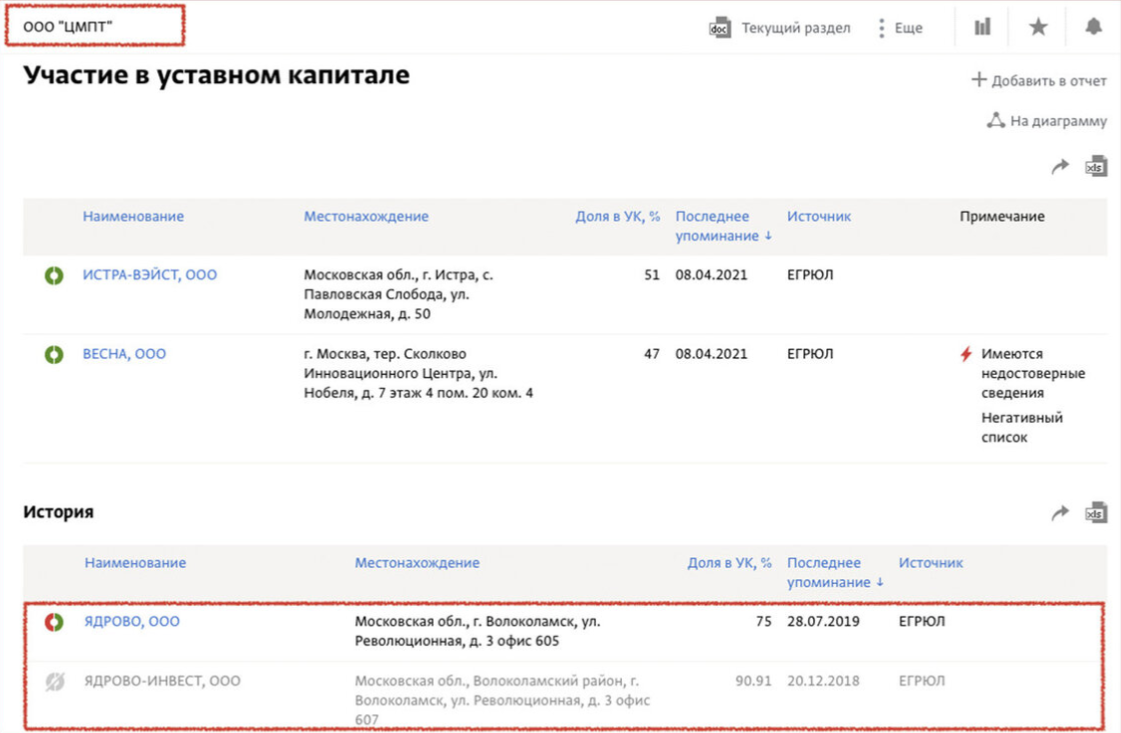This screenshot has width=1121, height=733.
Task: Sort История table by 'Наименование'
Action: (x=135, y=562)
